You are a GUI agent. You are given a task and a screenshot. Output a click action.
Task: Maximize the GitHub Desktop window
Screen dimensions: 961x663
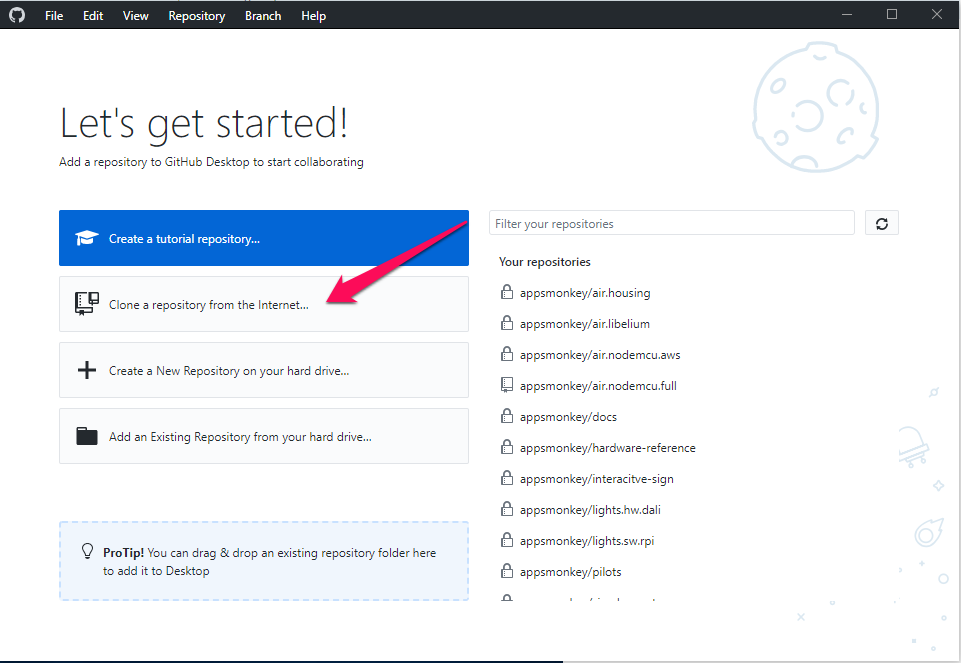click(892, 14)
